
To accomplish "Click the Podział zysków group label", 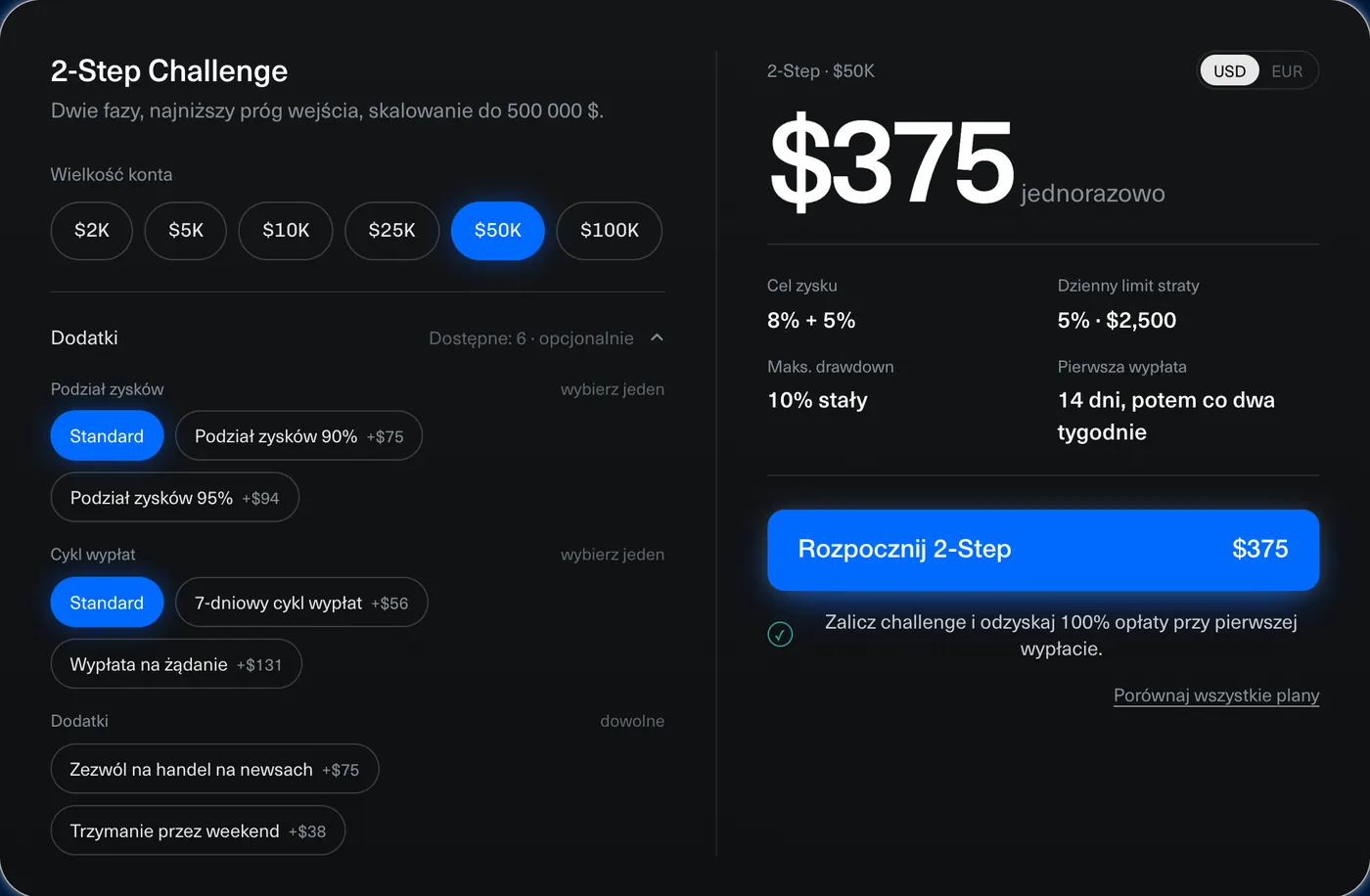I will coord(108,389).
